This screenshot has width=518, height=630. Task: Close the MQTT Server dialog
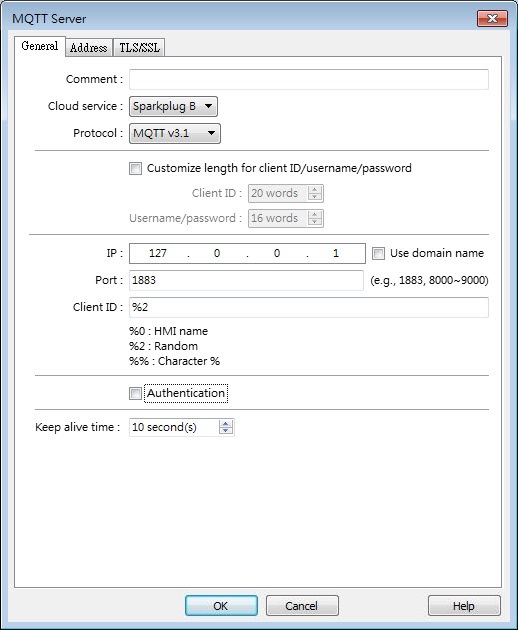492,18
